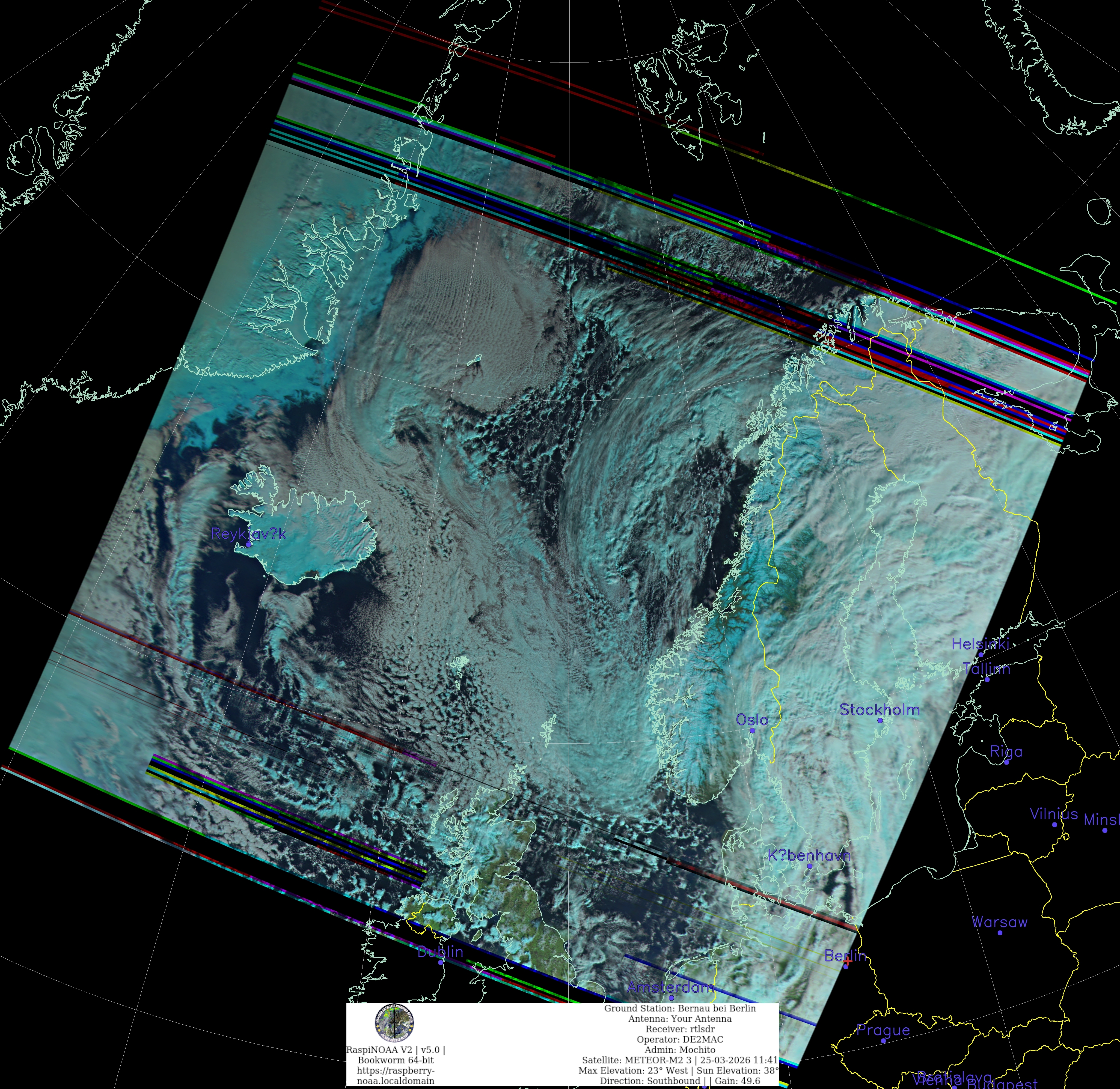Click the Tallinn city label

986,669
